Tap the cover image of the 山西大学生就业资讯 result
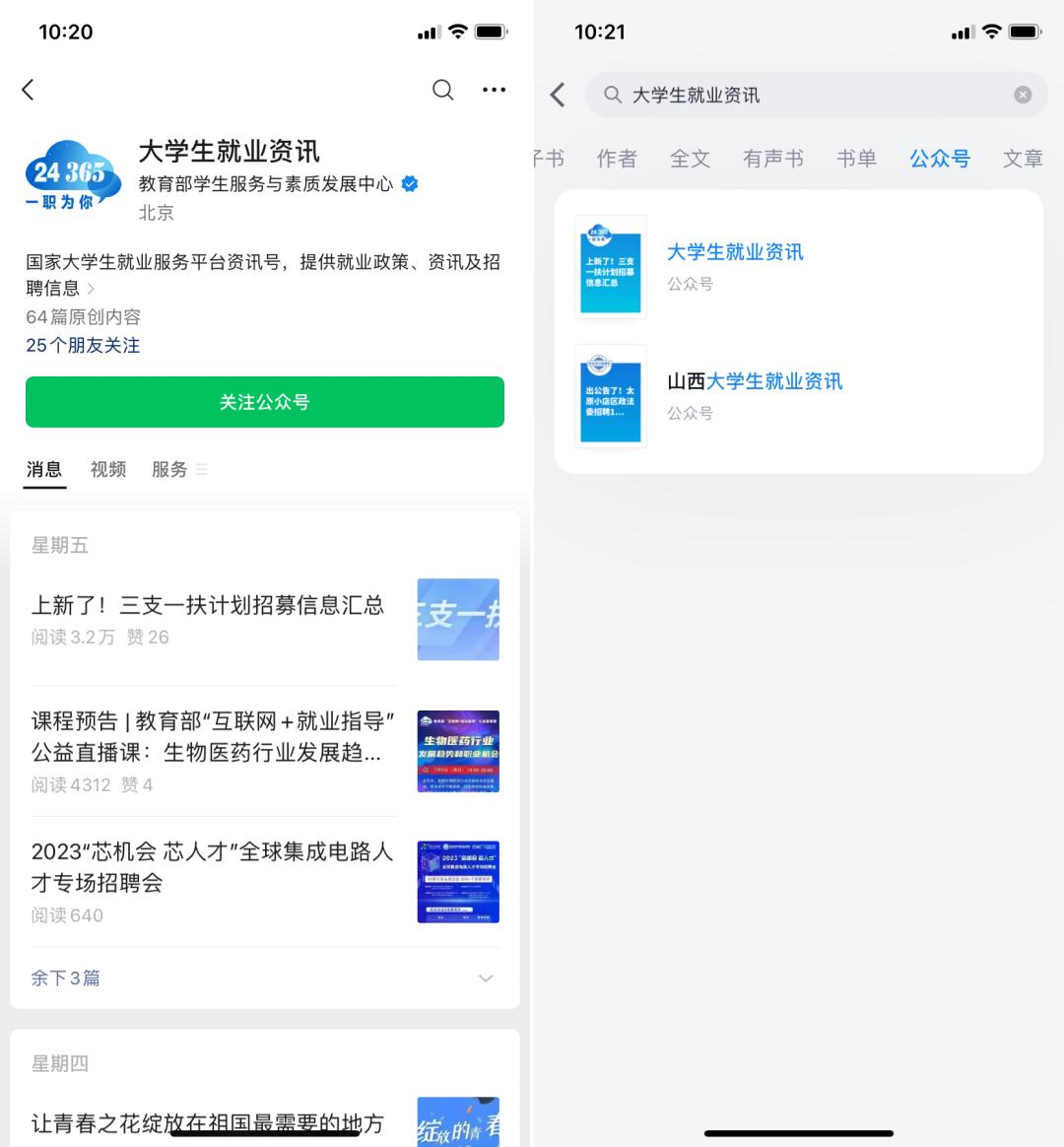 [611, 396]
